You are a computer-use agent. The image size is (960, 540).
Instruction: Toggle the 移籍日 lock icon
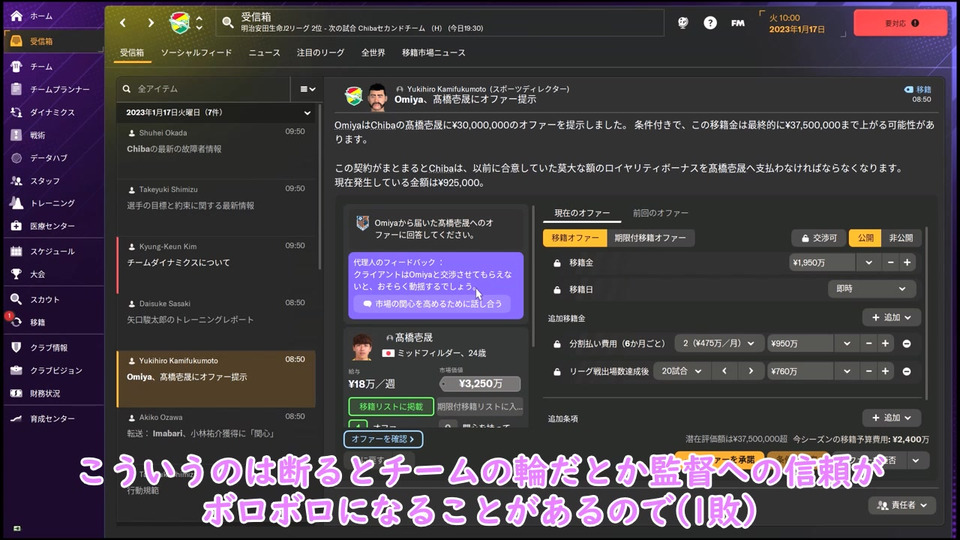557,289
